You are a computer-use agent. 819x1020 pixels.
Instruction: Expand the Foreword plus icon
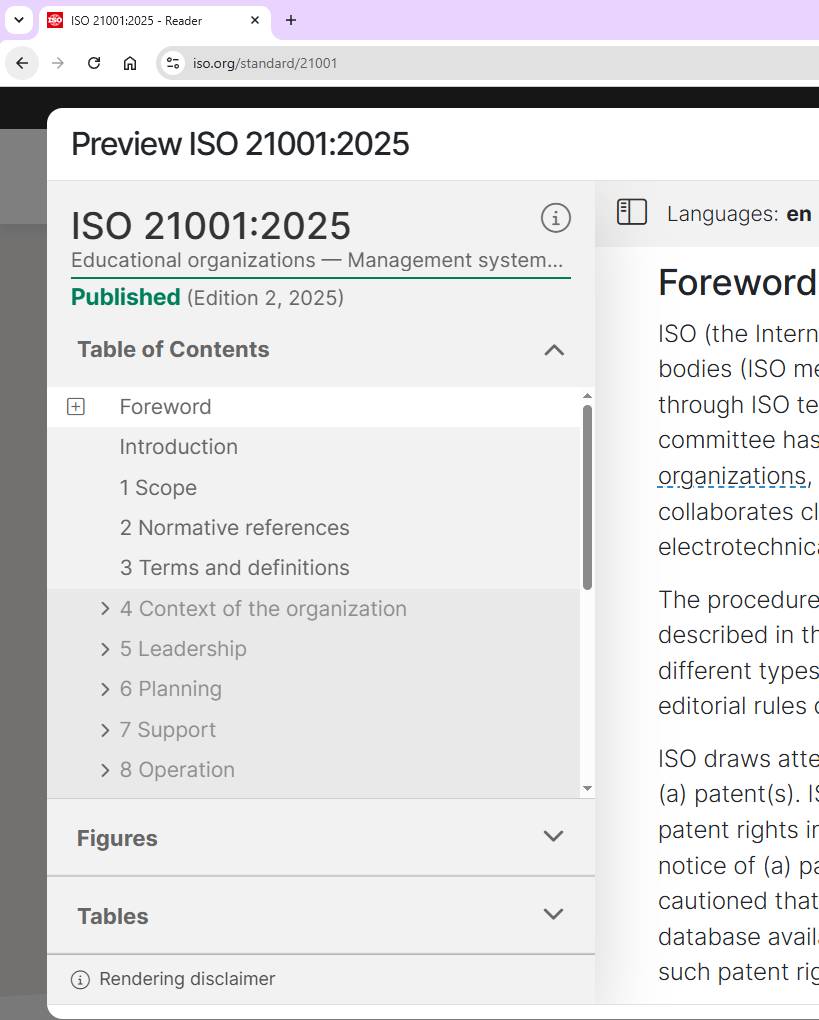click(x=76, y=407)
